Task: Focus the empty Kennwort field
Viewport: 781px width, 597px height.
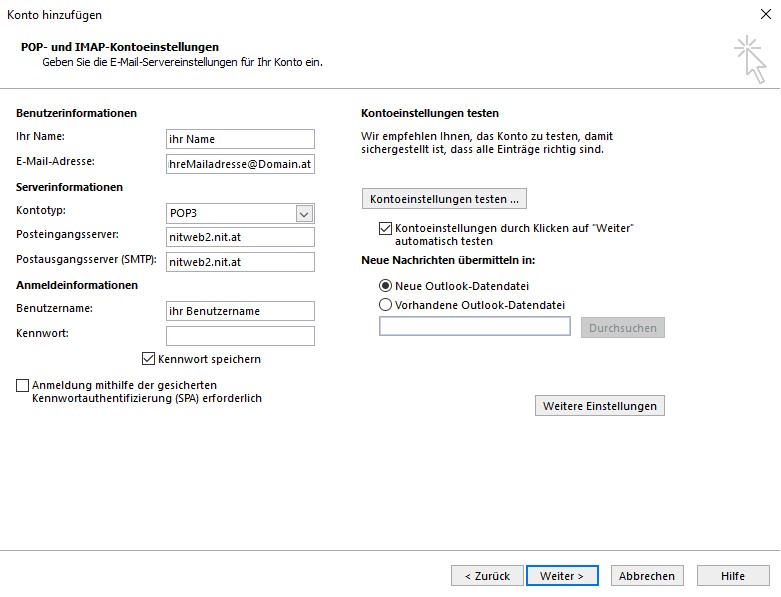Action: 240,336
